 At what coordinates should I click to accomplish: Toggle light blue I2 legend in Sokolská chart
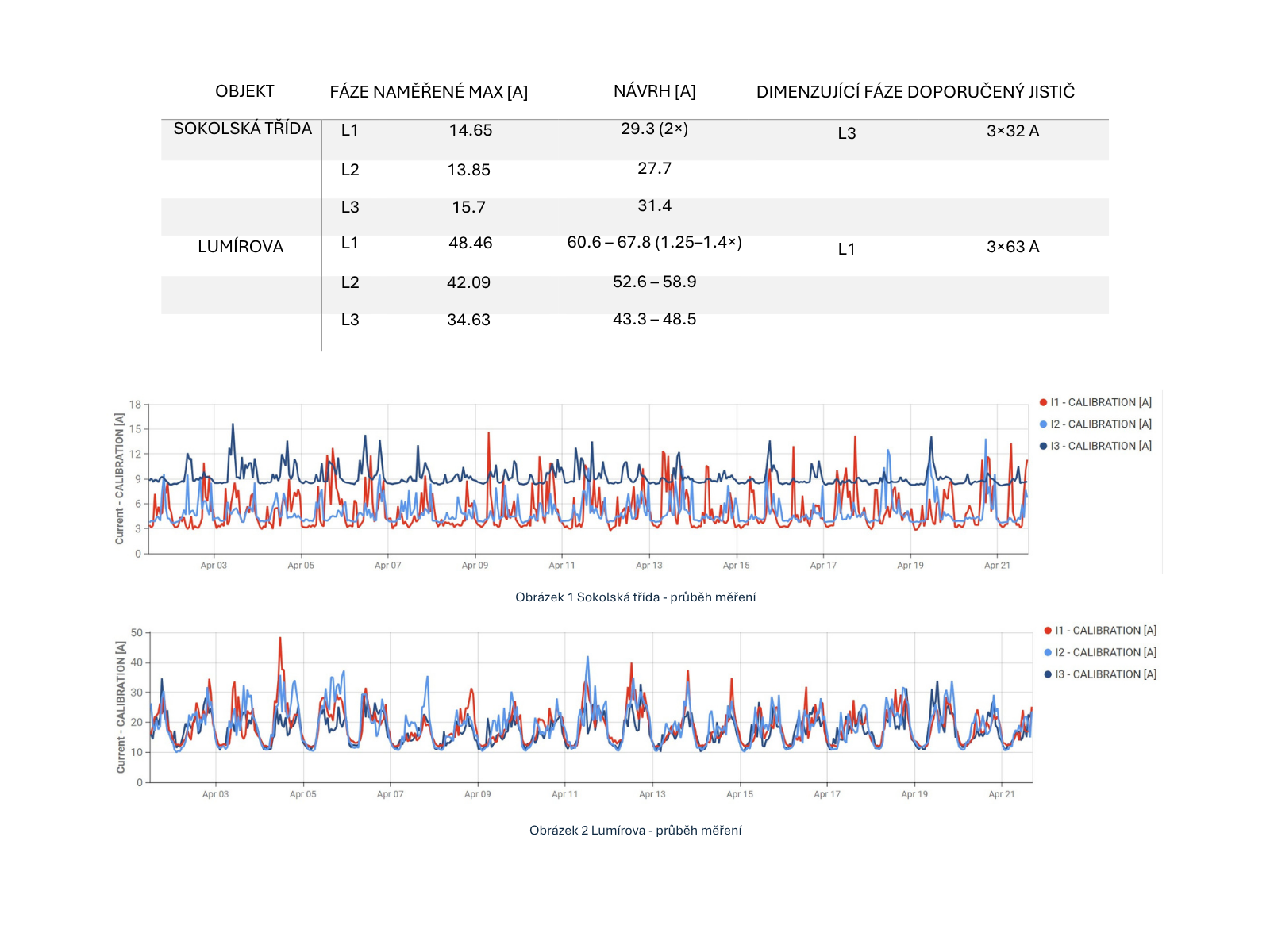1095,424
